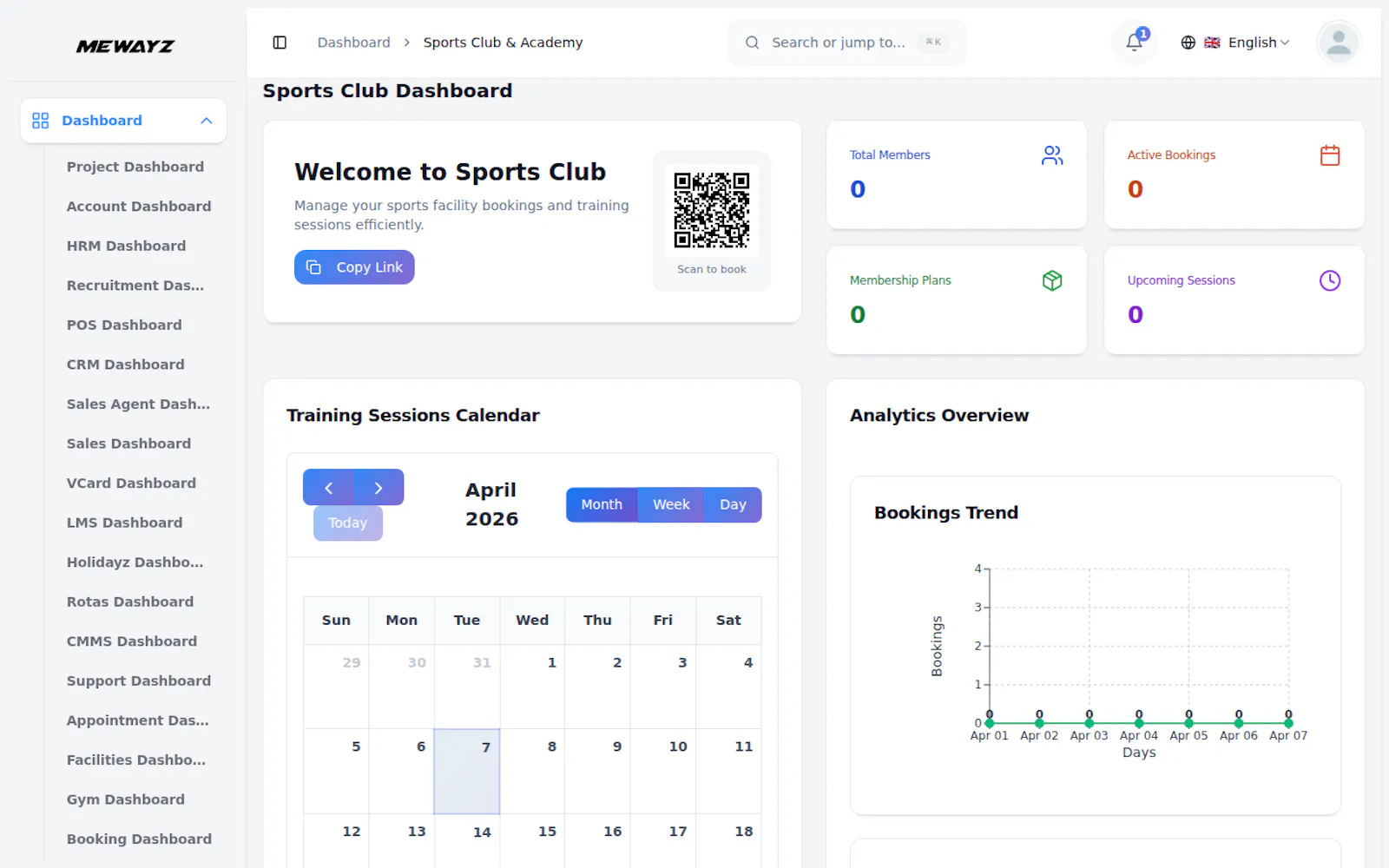
Task: Click the Membership Plans card
Action: coord(957,300)
